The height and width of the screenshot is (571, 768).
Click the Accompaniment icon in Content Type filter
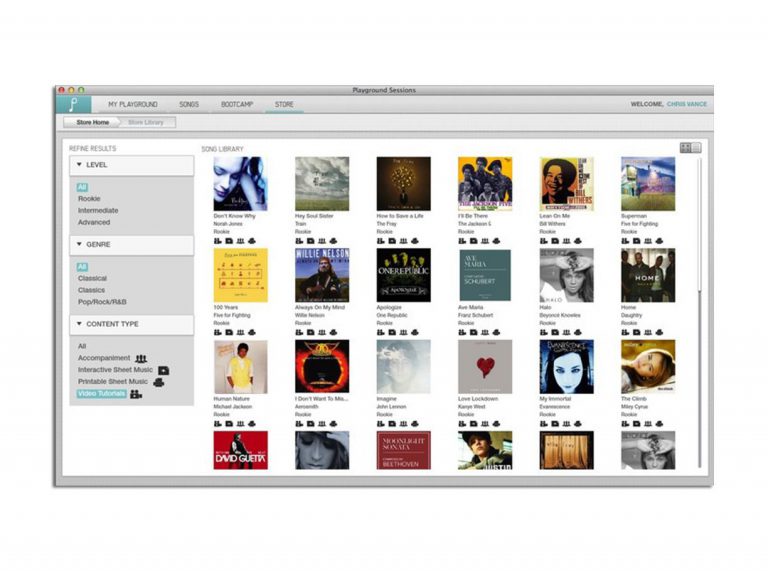141,358
